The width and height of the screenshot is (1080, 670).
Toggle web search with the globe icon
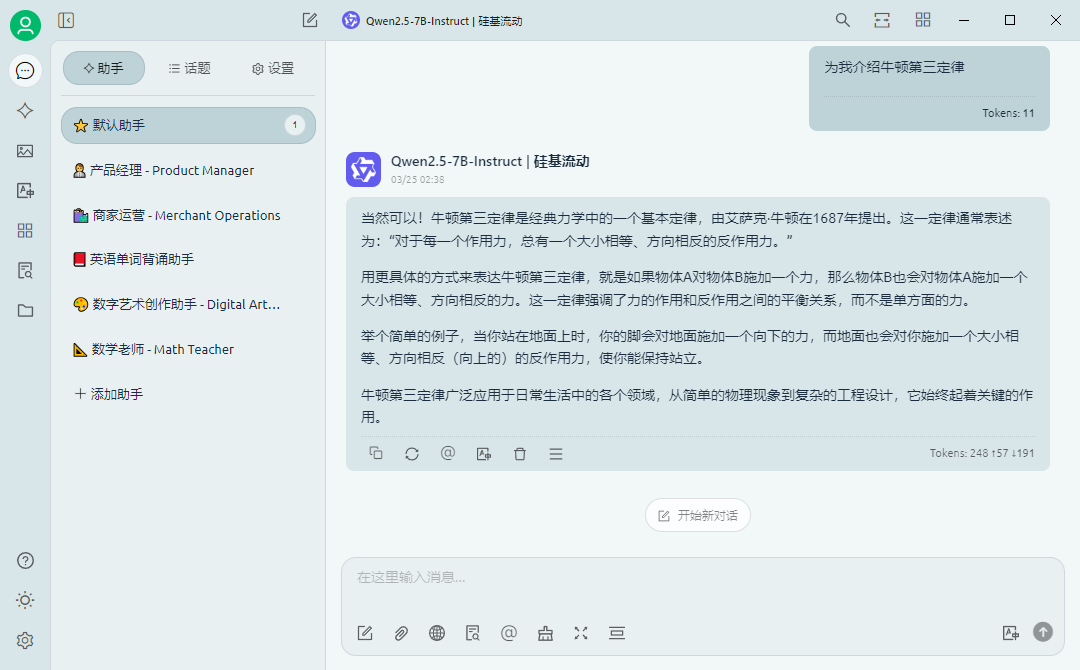tap(437, 633)
